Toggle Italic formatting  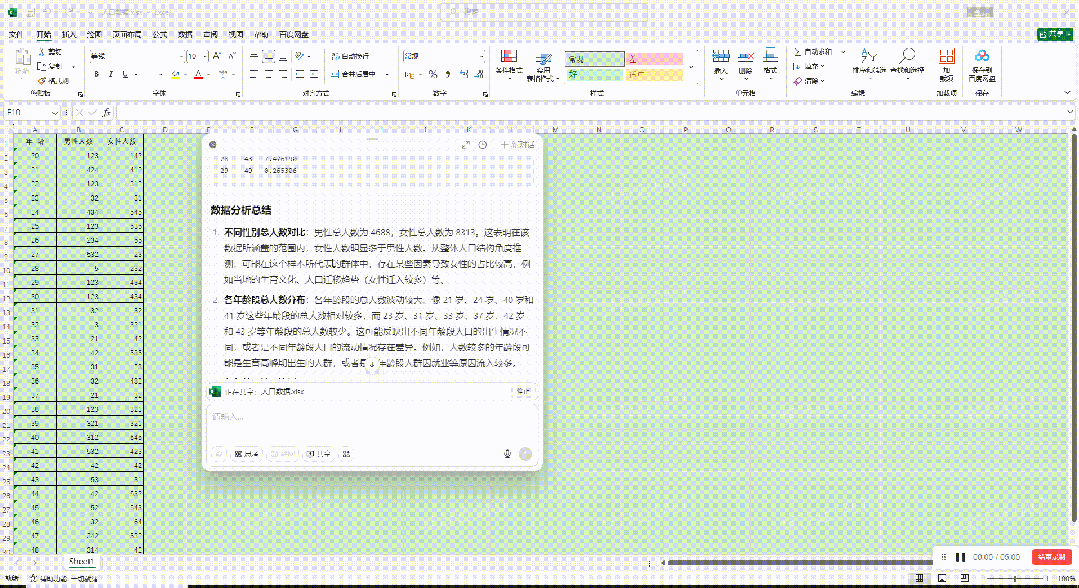[x=111, y=74]
